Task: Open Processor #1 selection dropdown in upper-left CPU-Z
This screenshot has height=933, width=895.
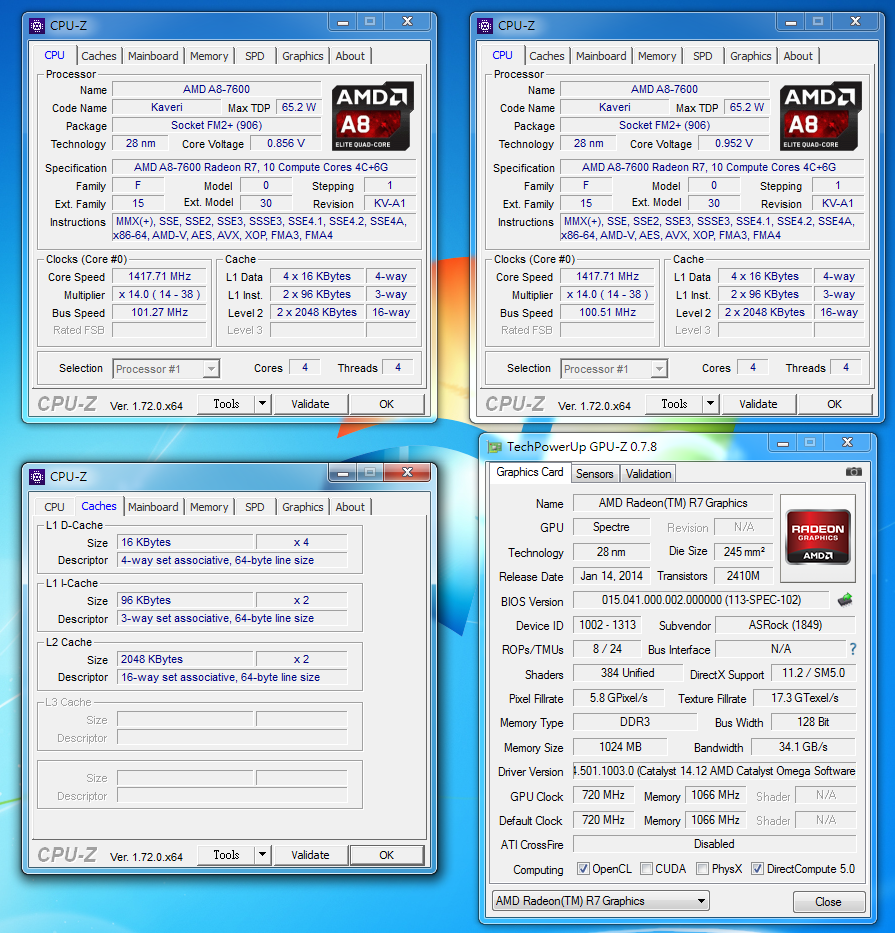Action: (x=166, y=369)
